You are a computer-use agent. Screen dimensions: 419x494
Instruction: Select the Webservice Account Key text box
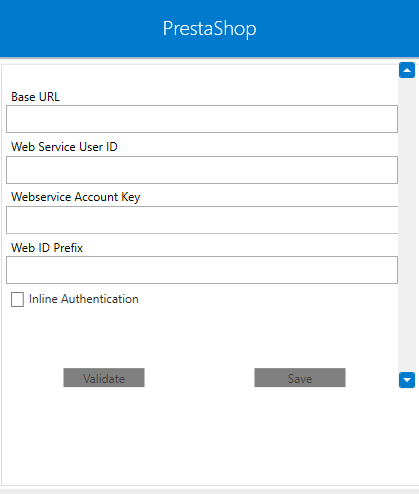[202, 220]
